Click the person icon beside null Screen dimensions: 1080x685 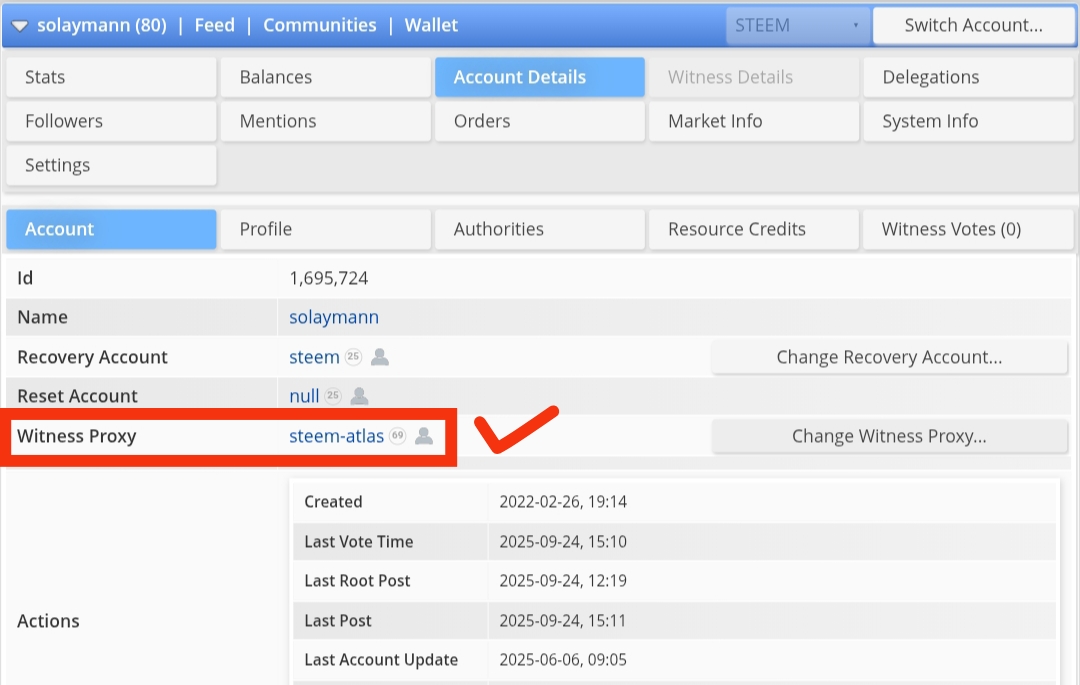pos(359,396)
